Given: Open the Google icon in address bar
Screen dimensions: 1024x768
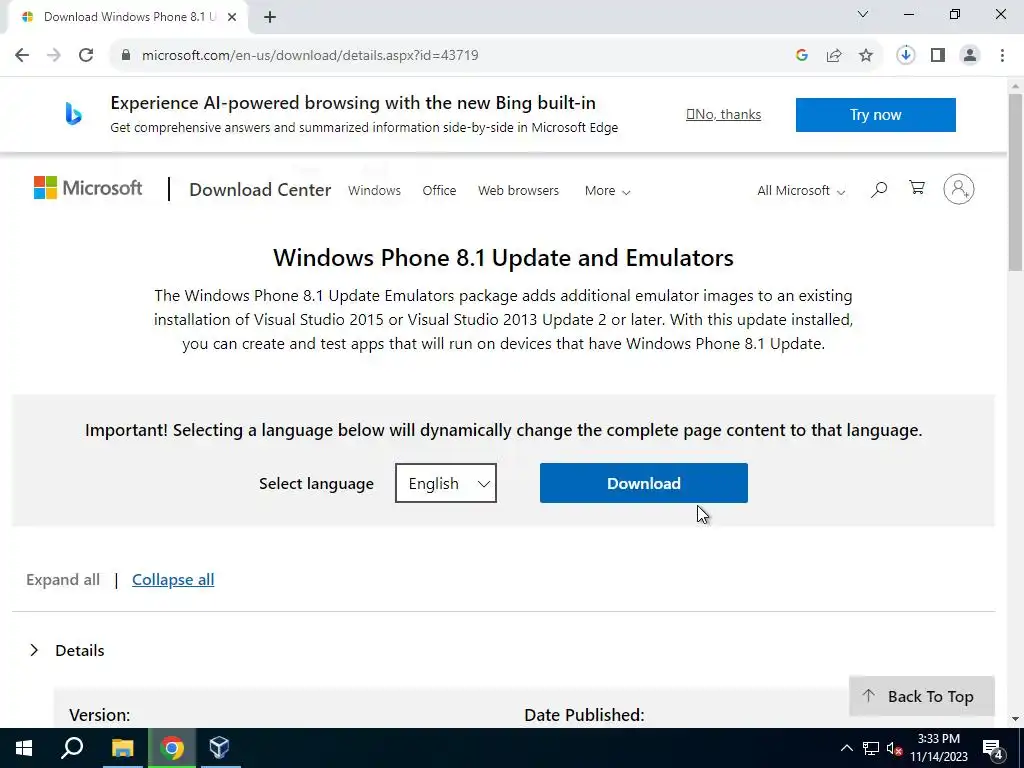Looking at the screenshot, I should pos(802,56).
